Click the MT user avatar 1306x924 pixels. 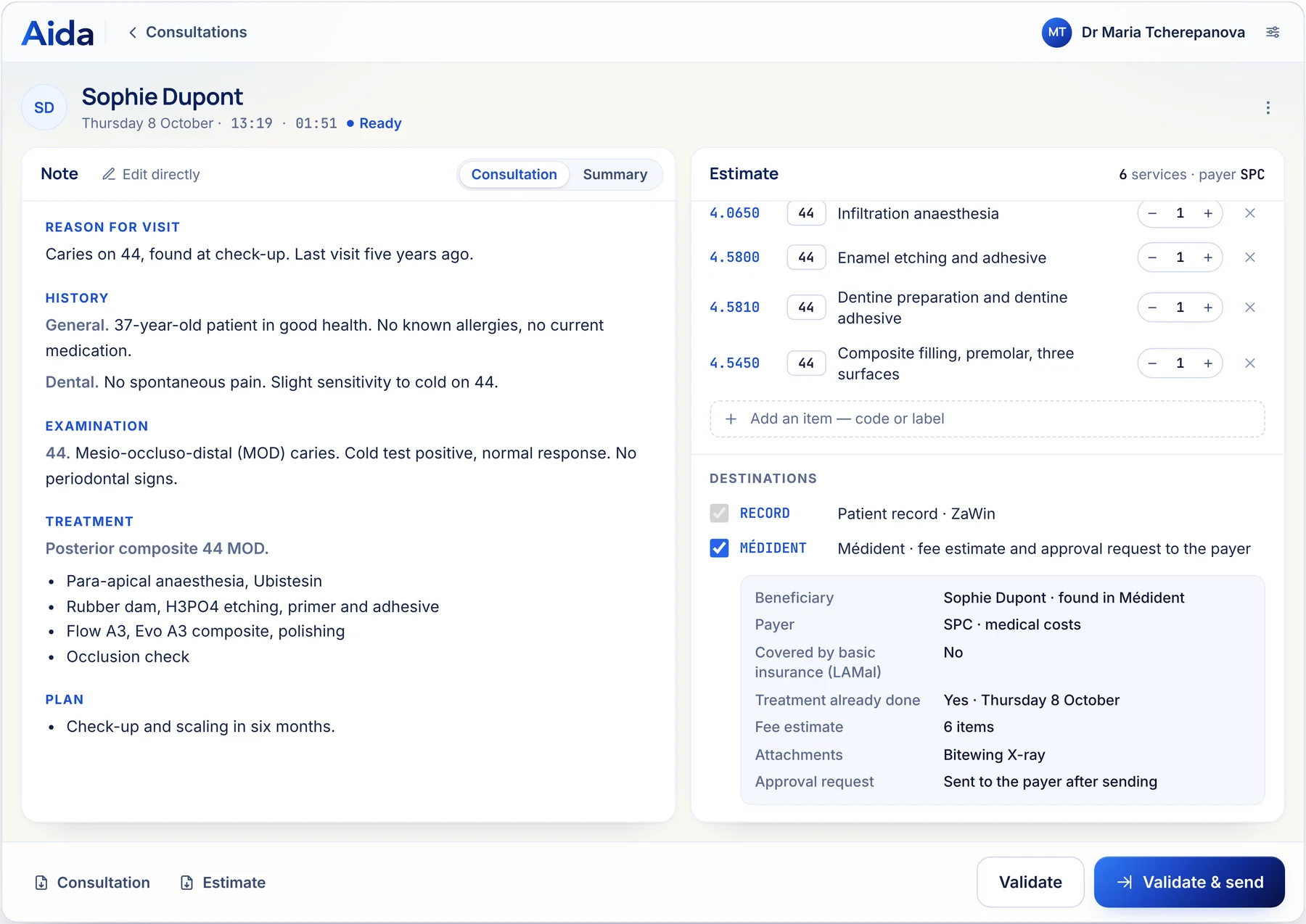pos(1056,32)
